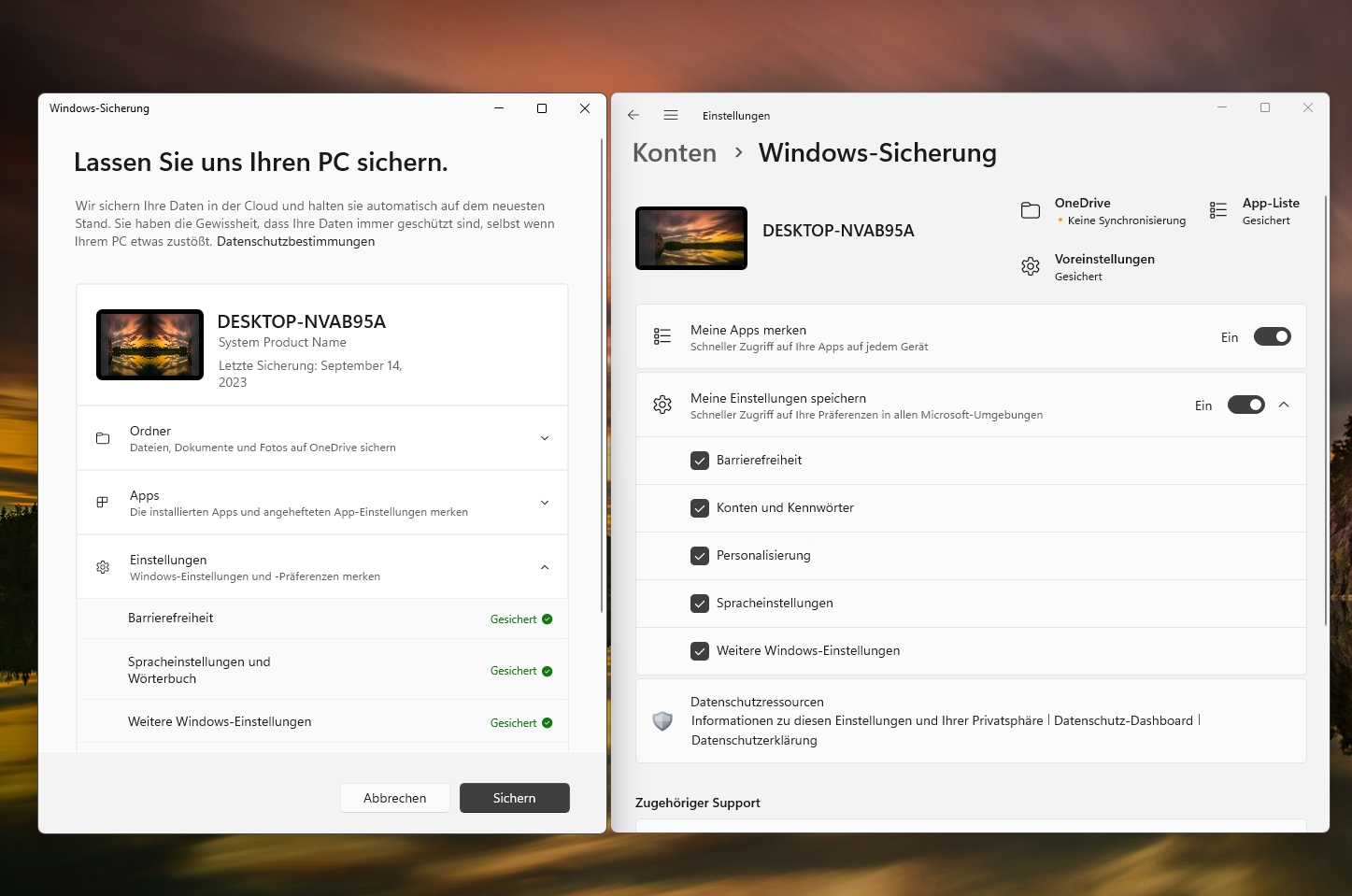Click the 'System Product Name' text
Image resolution: width=1352 pixels, height=896 pixels.
282,342
